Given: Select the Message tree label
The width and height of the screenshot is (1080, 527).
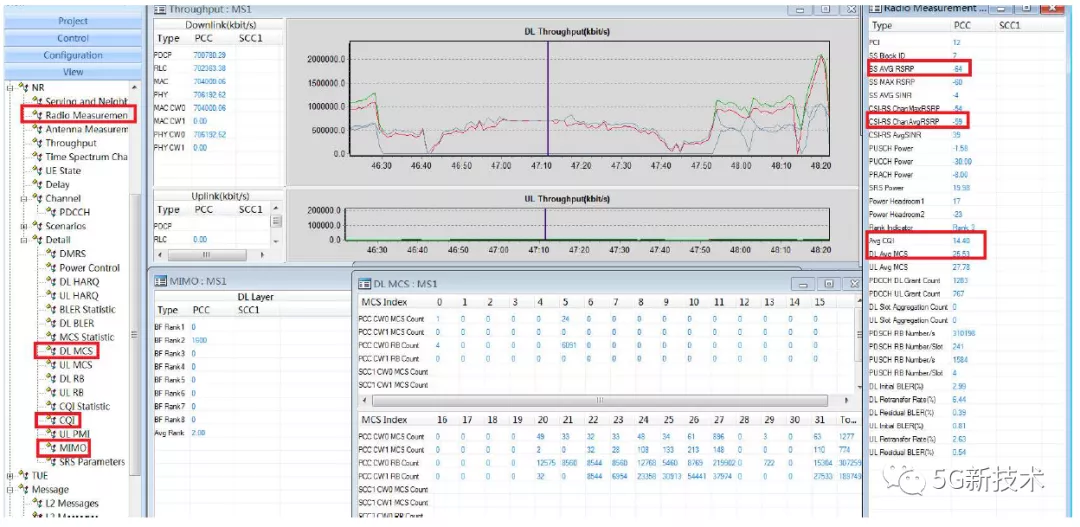Looking at the screenshot, I should point(50,489).
